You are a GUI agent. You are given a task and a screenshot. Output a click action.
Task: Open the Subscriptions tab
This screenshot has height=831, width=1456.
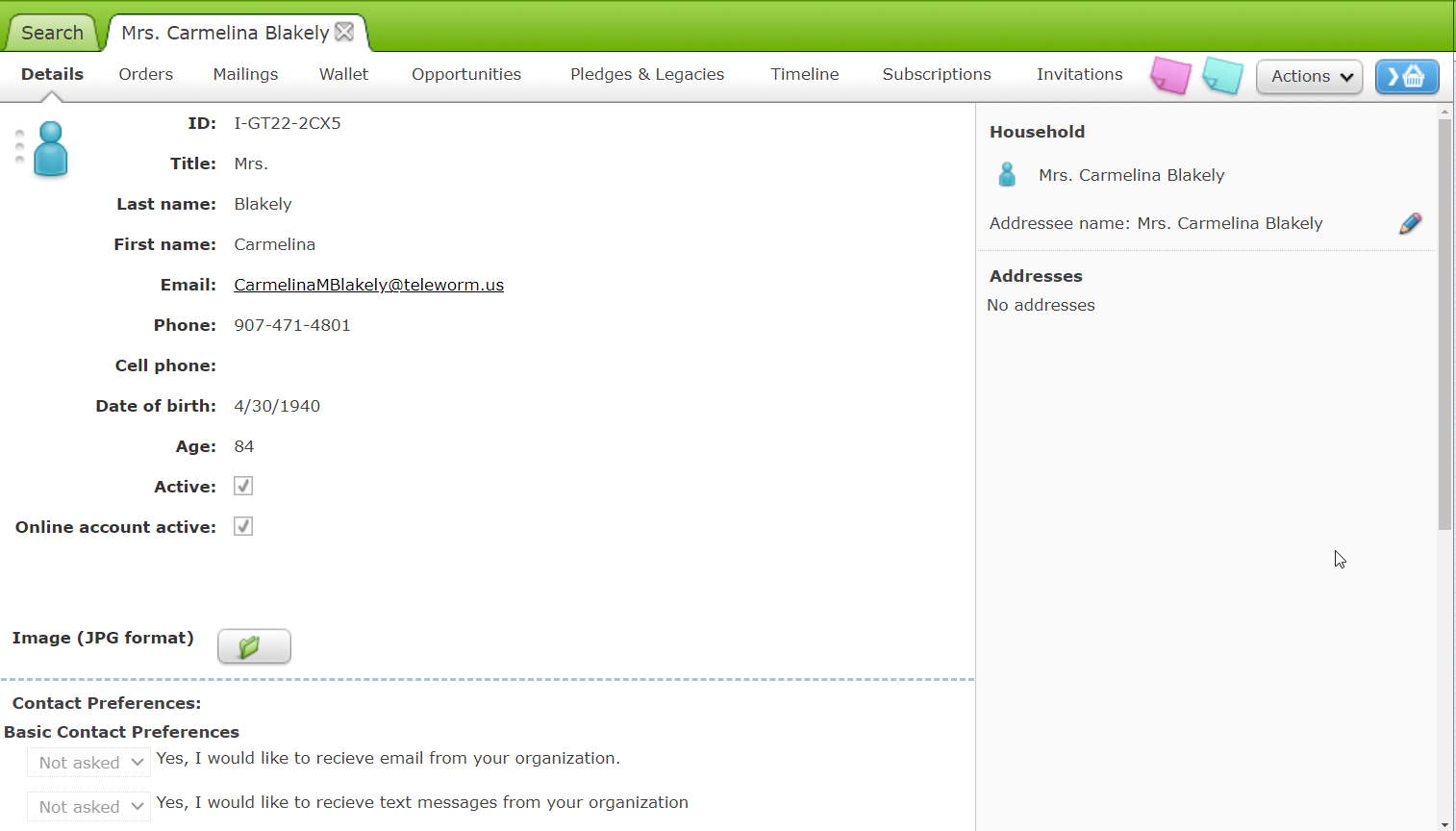[x=937, y=74]
